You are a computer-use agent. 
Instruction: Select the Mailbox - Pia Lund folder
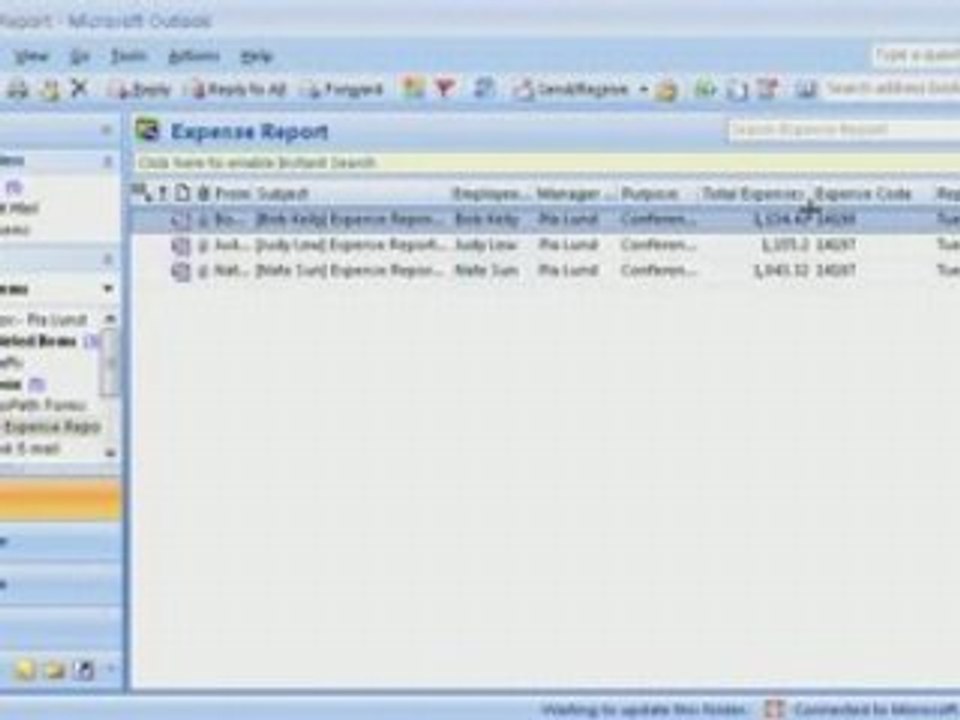[43, 320]
